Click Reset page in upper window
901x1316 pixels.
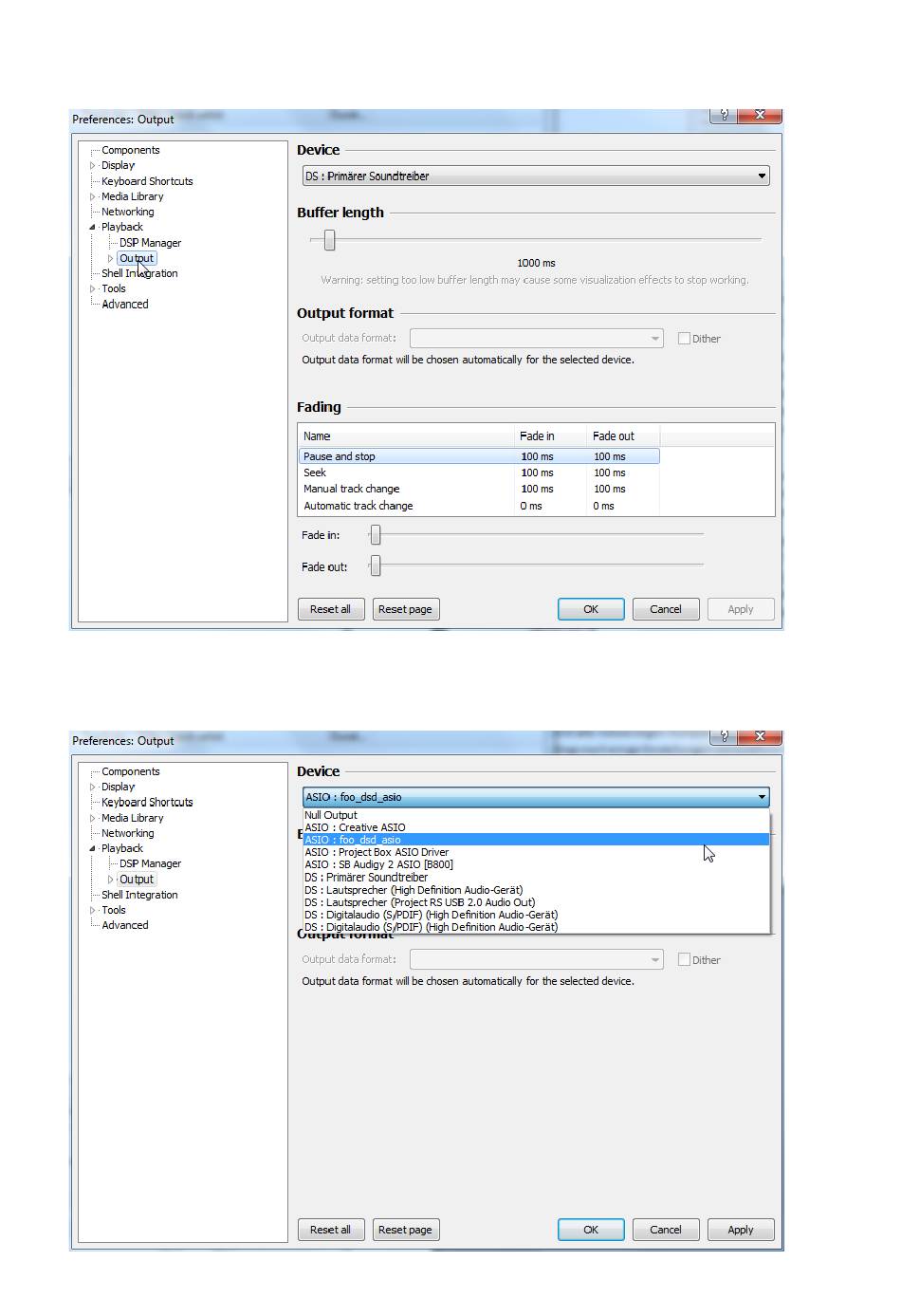point(405,609)
